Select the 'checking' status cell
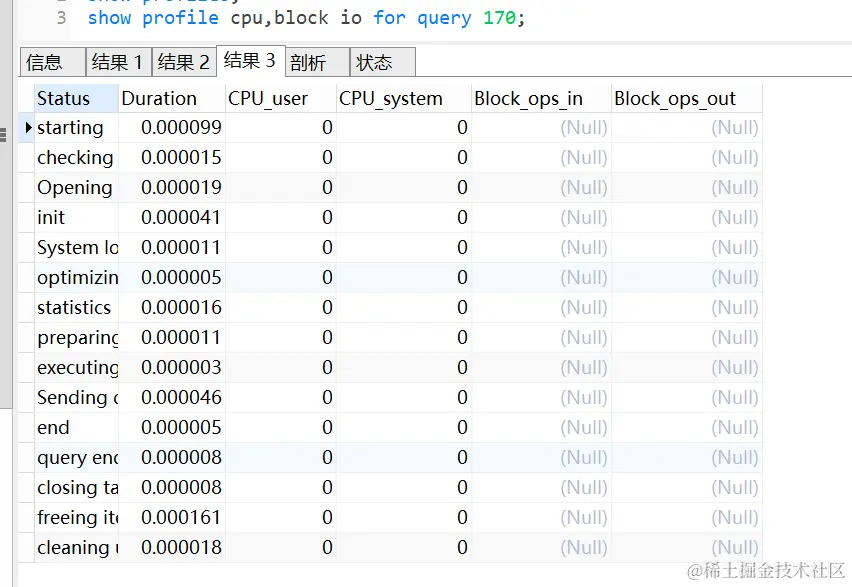The height and width of the screenshot is (587, 852). (x=76, y=158)
